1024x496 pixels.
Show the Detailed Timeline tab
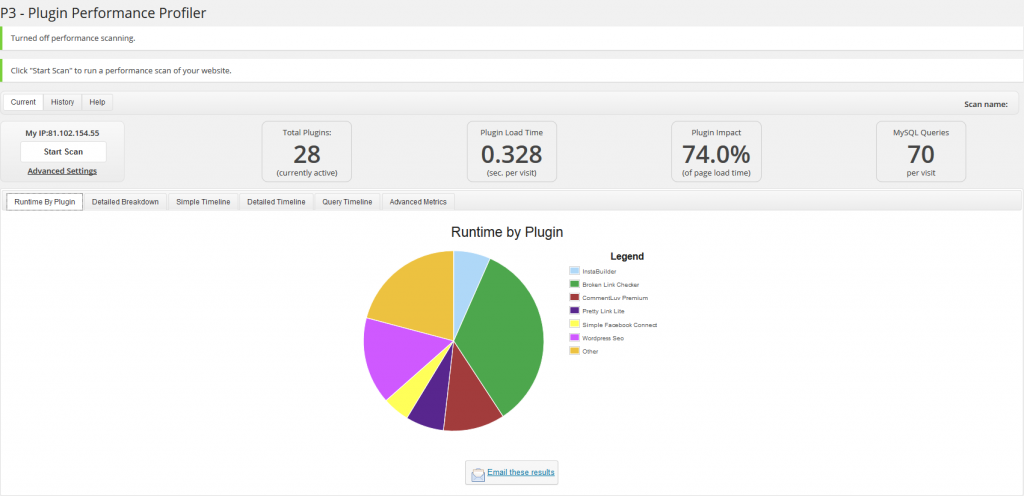276,202
